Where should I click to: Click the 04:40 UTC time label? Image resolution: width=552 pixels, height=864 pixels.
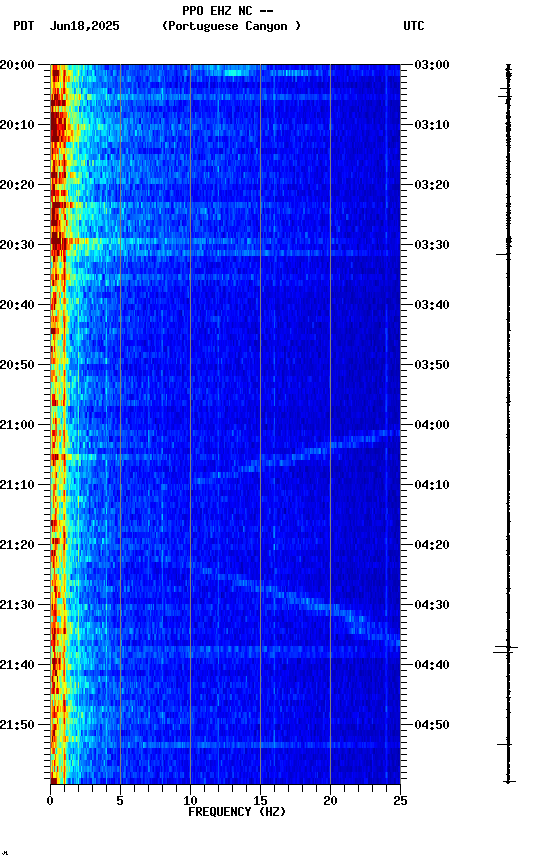pyautogui.click(x=432, y=666)
